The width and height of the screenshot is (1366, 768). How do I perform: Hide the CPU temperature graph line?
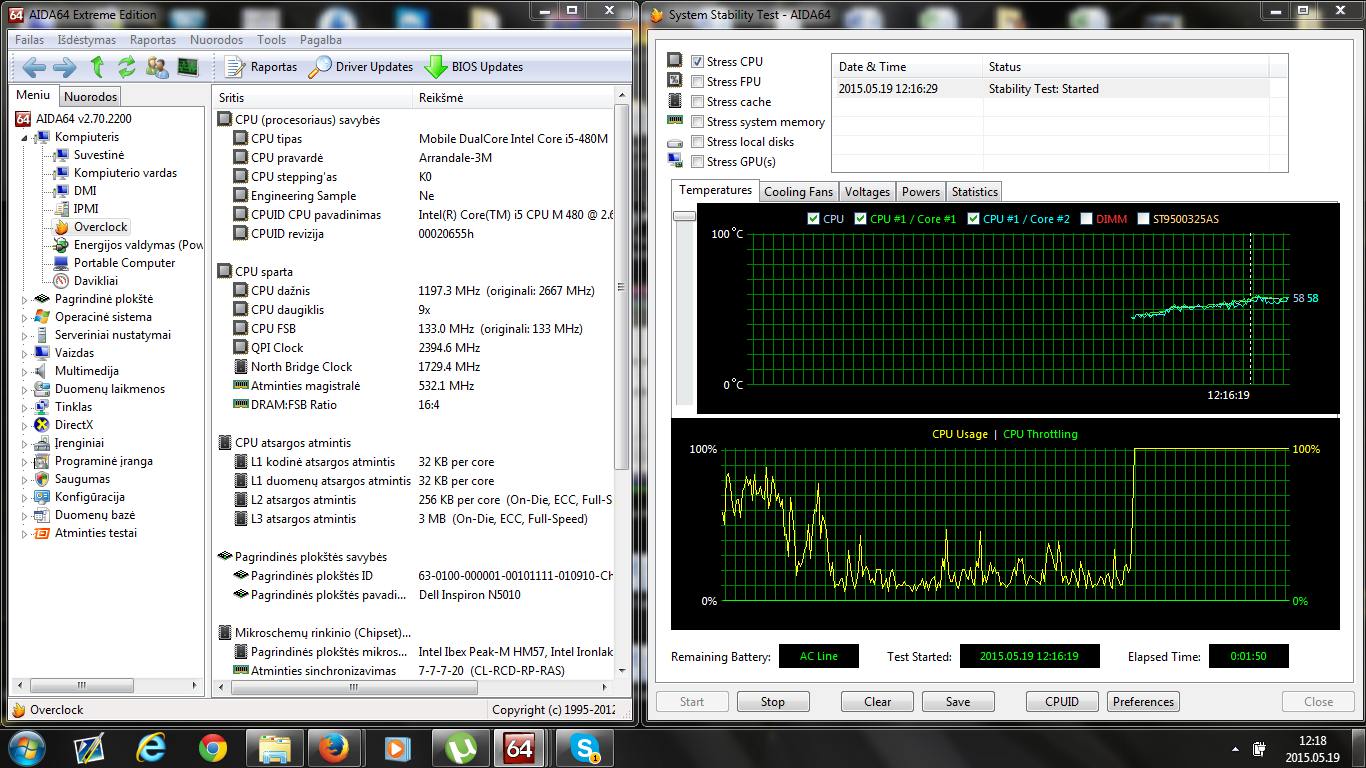tap(813, 219)
